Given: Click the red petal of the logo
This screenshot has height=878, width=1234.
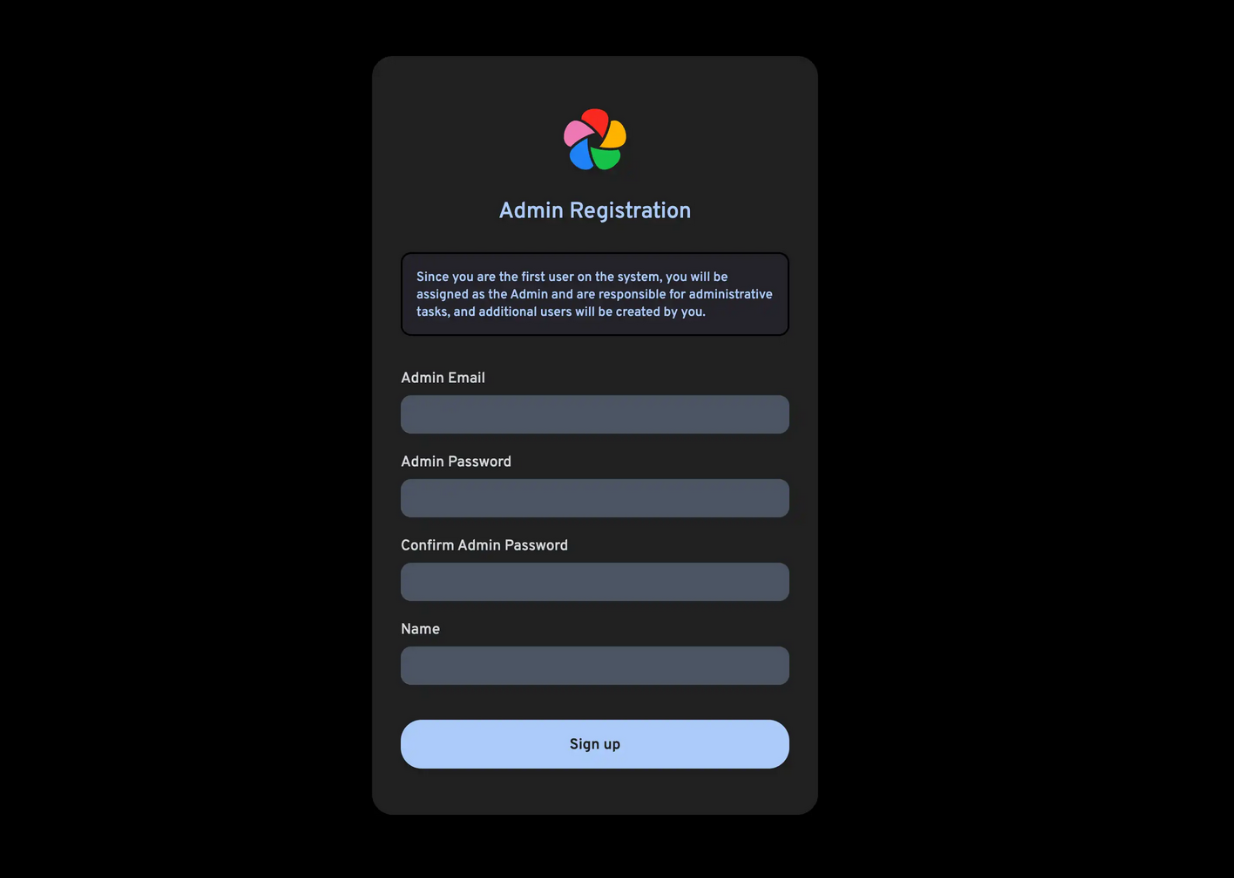Looking at the screenshot, I should pos(596,120).
